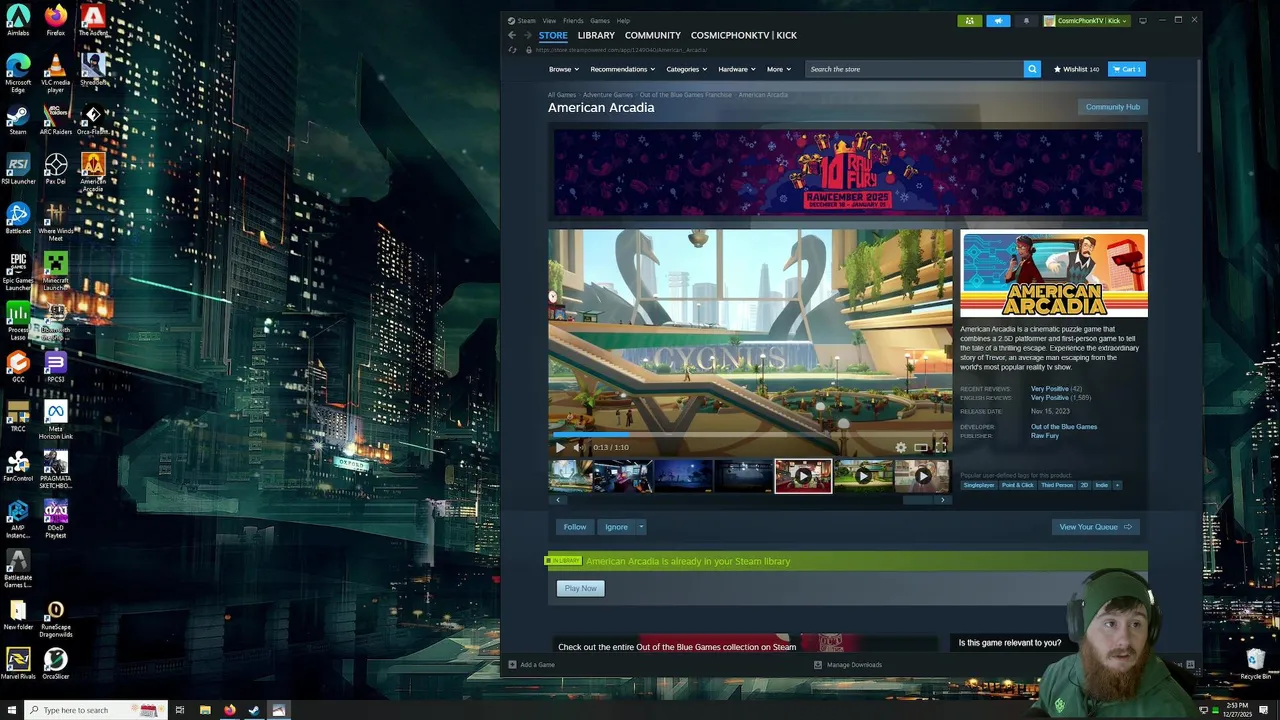Open the Community Hub
The height and width of the screenshot is (720, 1280).
1112,107
